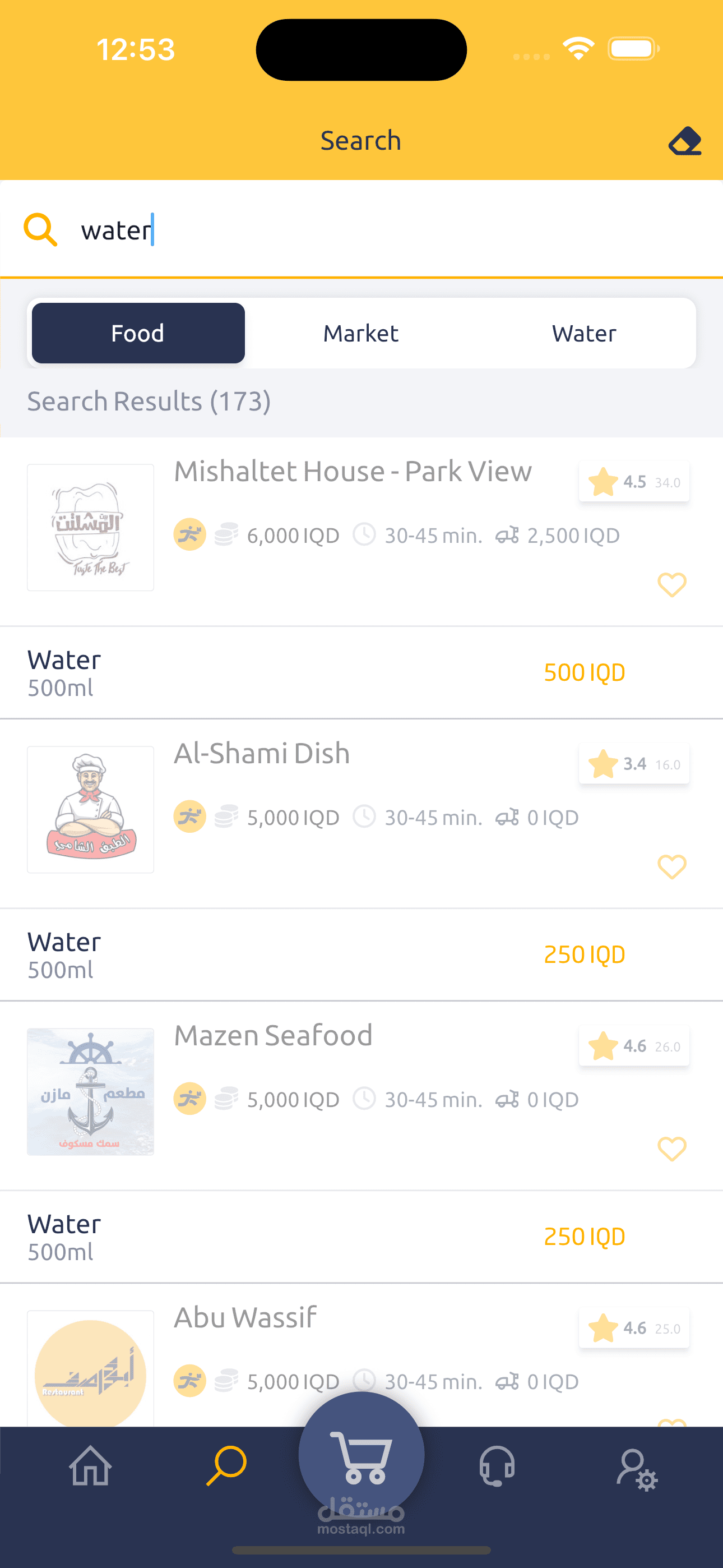Toggle favorite heart for Al-Shami Dish
The height and width of the screenshot is (1568, 723).
672,867
